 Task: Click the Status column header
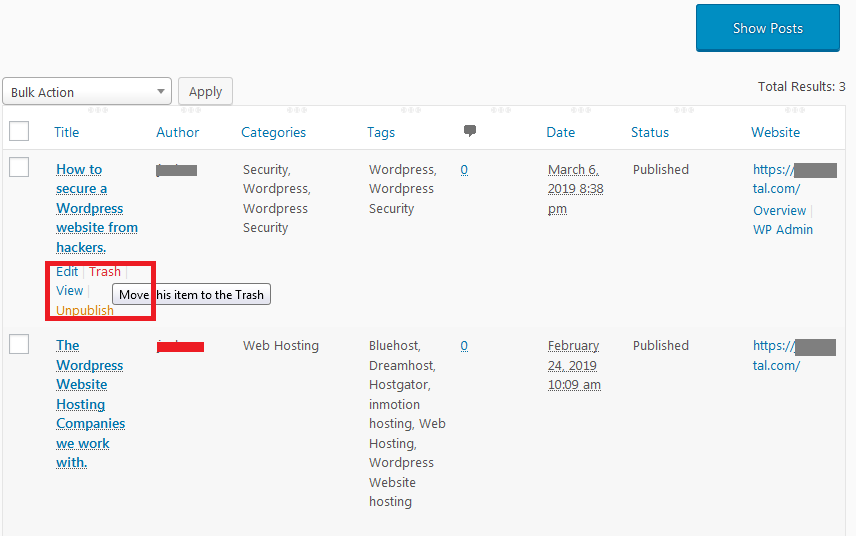(x=650, y=132)
